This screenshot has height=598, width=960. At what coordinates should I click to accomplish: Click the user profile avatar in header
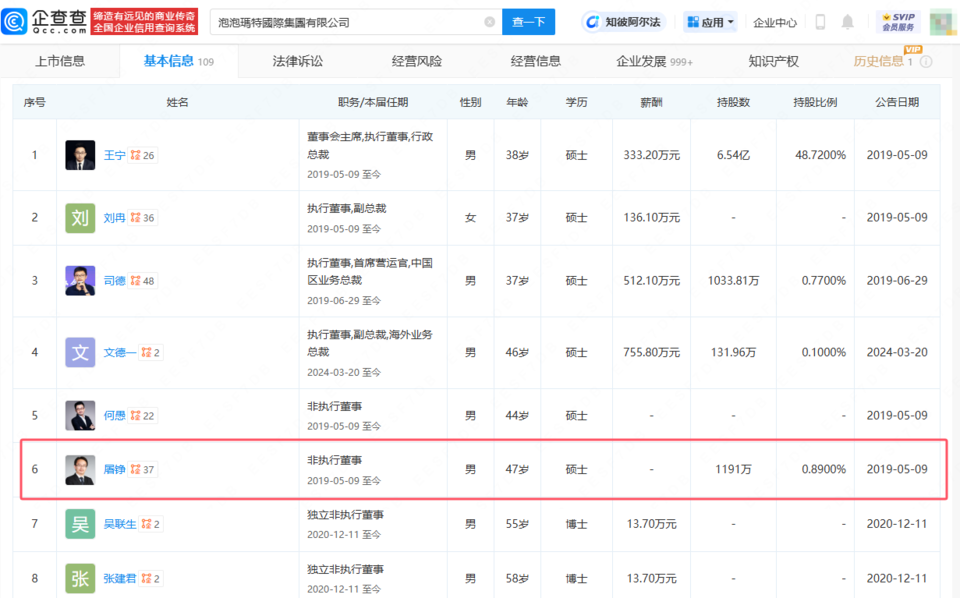942,22
